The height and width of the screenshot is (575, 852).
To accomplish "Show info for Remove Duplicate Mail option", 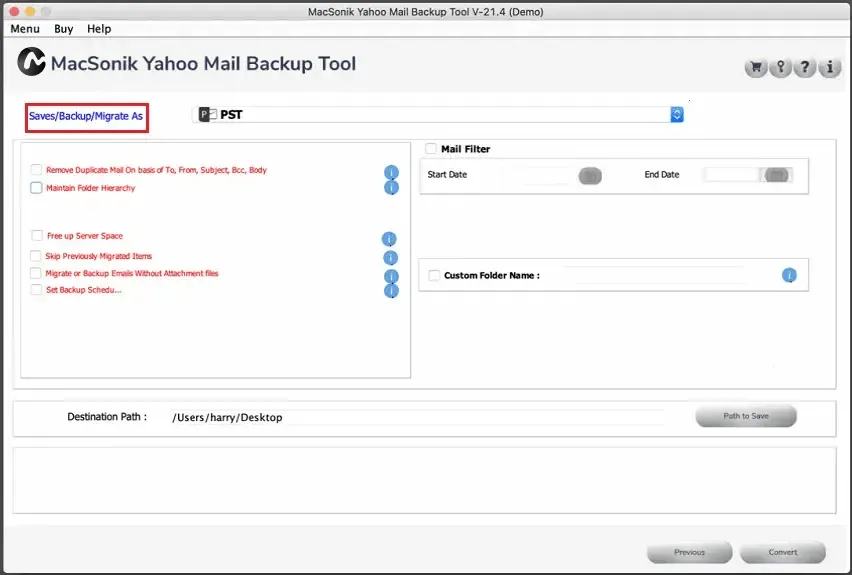I will tap(391, 172).
